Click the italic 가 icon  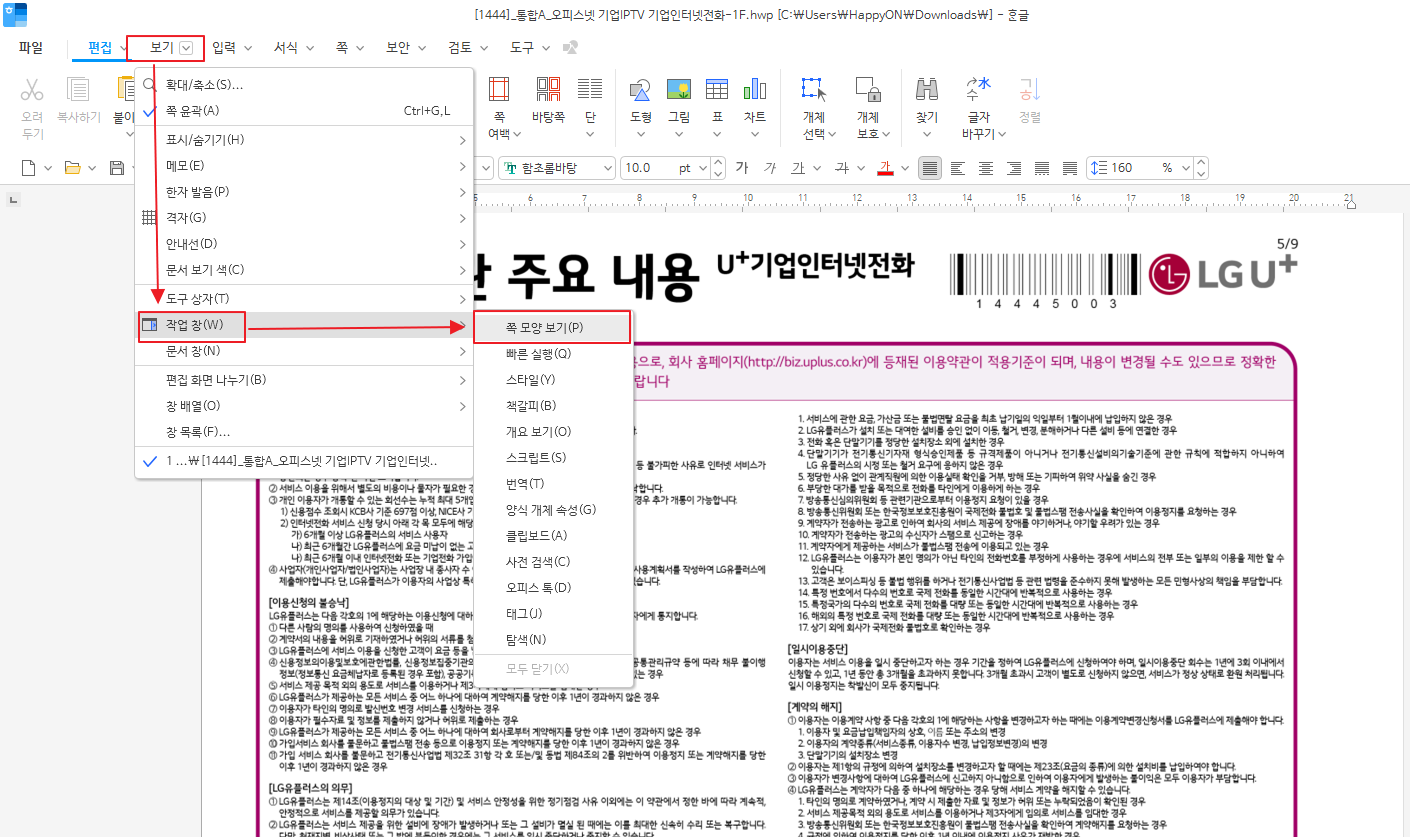click(769, 168)
